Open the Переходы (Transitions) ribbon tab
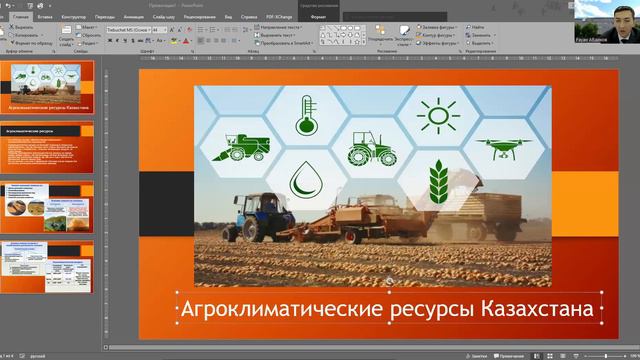Image resolution: width=640 pixels, height=360 pixels. pos(104,17)
